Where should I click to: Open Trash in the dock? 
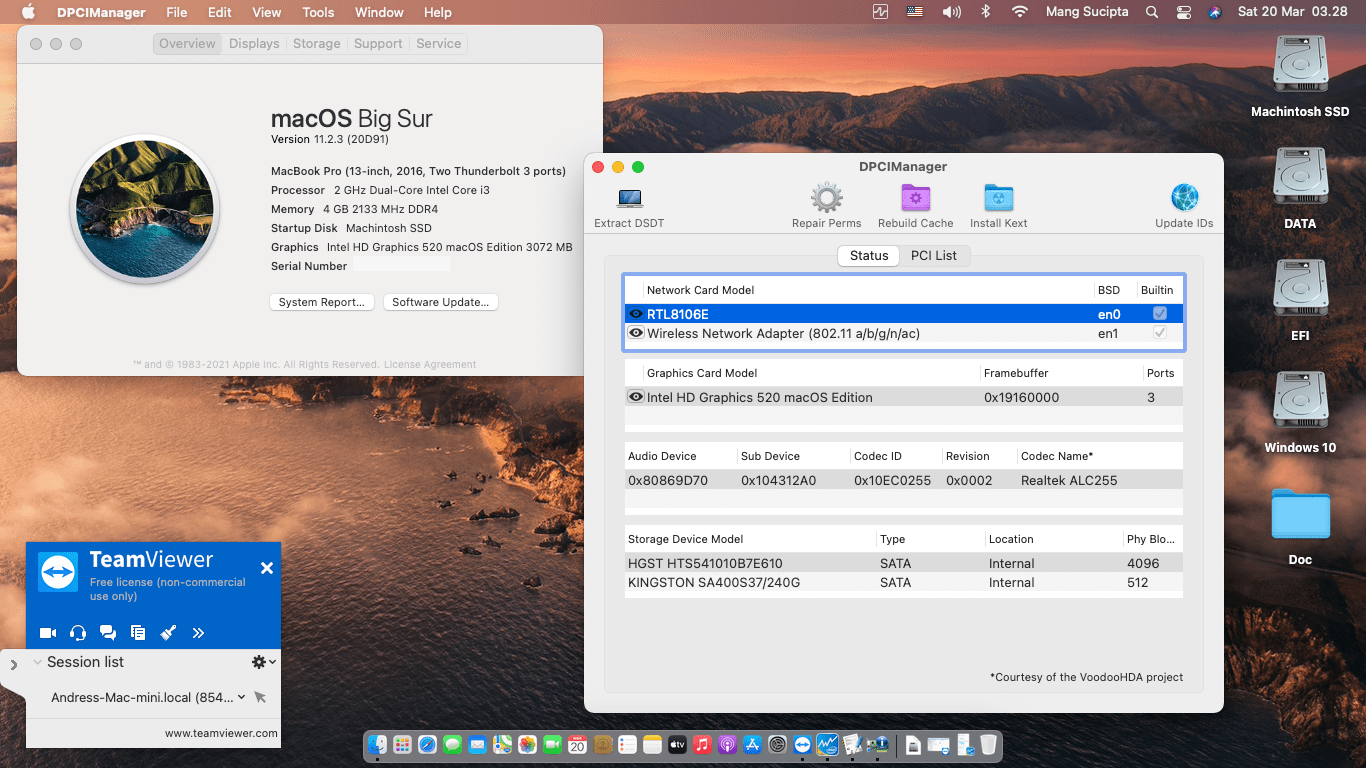pos(988,745)
